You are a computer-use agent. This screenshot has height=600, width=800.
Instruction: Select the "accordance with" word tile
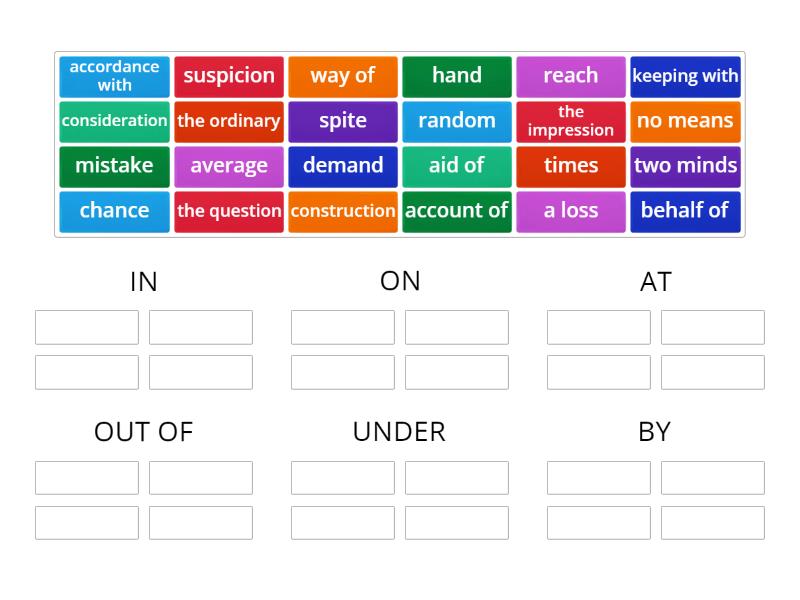click(113, 76)
